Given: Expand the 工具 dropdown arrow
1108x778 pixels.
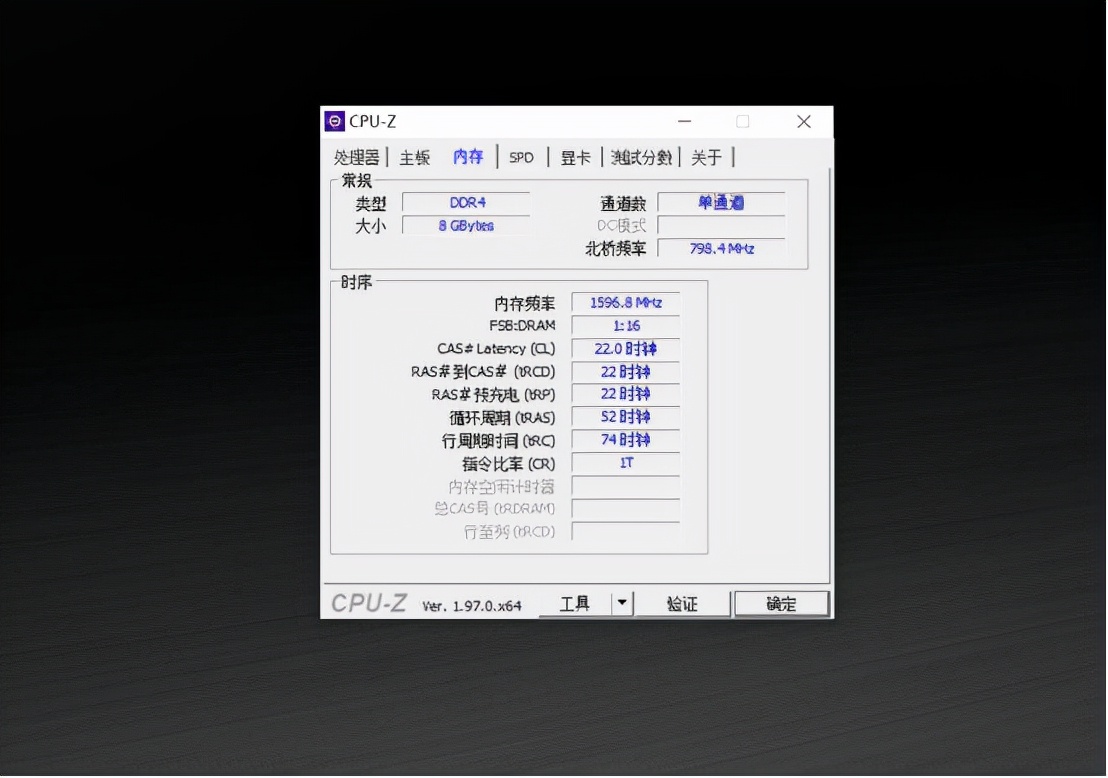Looking at the screenshot, I should pyautogui.click(x=621, y=603).
